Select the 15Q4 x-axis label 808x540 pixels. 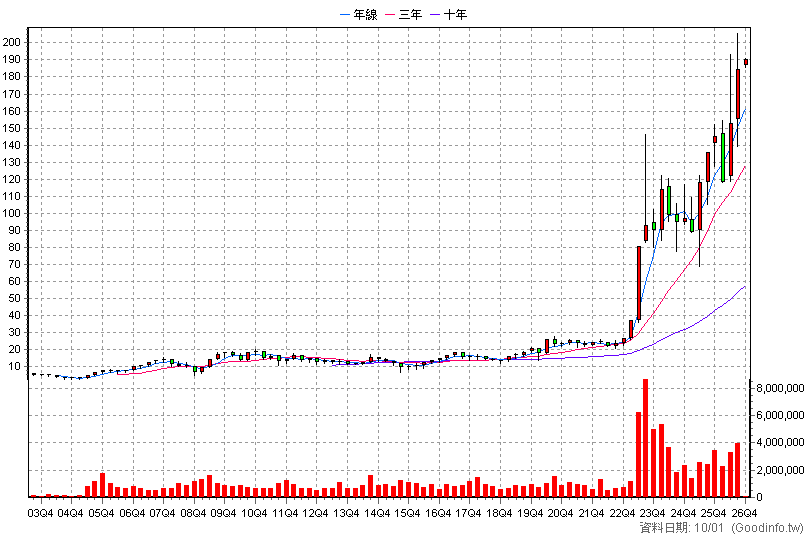(408, 513)
